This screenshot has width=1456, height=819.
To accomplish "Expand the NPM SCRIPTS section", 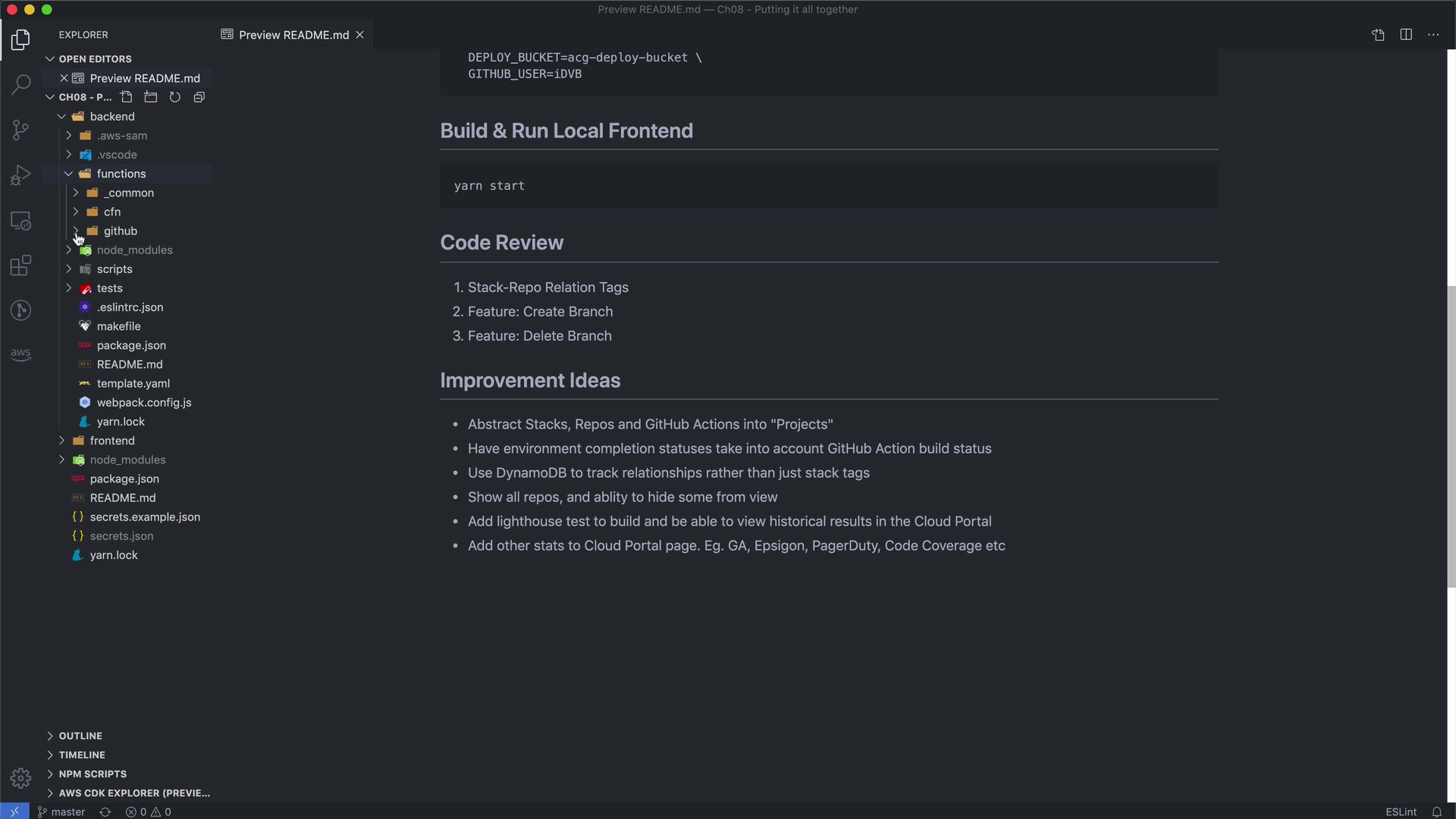I will (x=93, y=774).
